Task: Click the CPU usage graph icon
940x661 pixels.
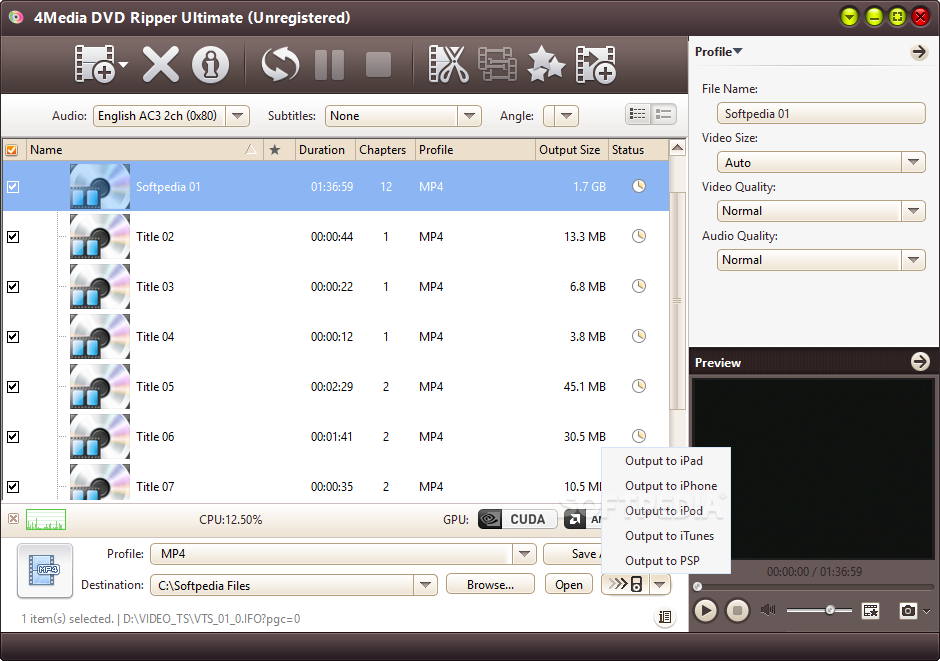Action: (x=46, y=520)
